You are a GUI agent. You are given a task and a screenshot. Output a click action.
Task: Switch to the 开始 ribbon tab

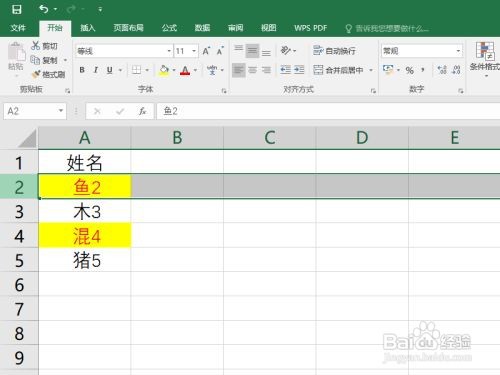(x=55, y=28)
